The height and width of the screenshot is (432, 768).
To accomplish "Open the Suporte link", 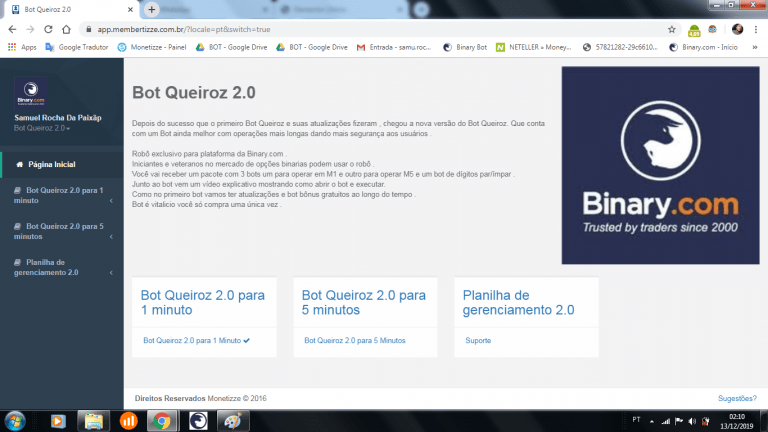I will pyautogui.click(x=478, y=340).
